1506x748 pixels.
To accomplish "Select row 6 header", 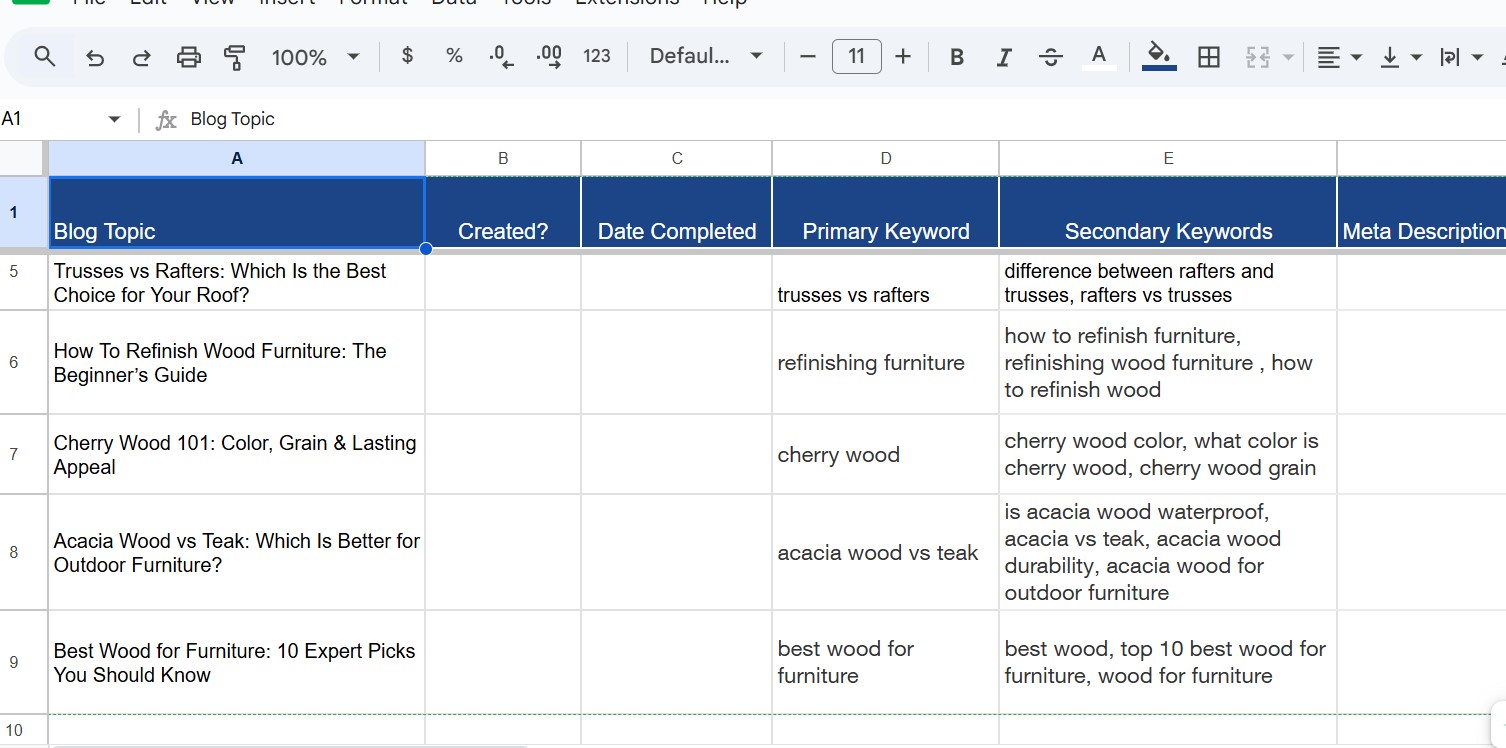I will 23,362.
